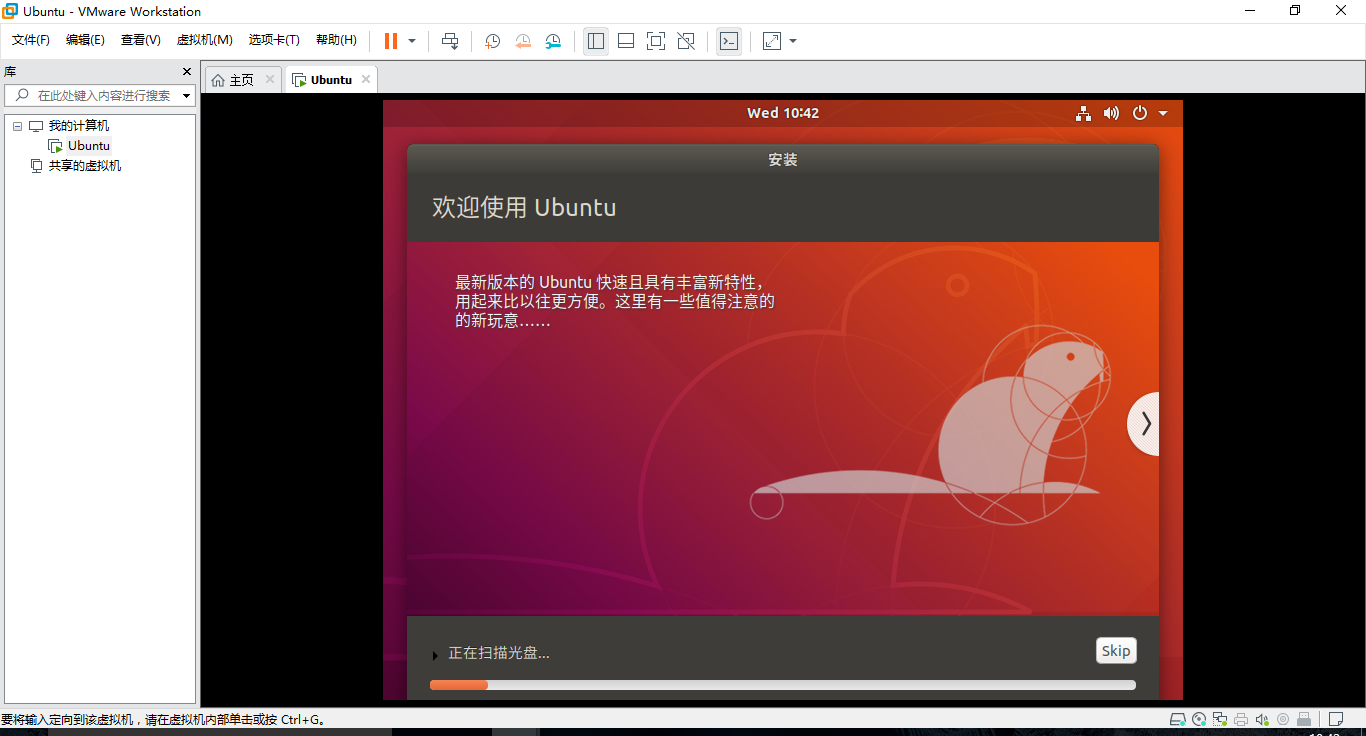Screen dimensions: 1366x736
Task: Toggle the console view button
Action: [x=729, y=41]
